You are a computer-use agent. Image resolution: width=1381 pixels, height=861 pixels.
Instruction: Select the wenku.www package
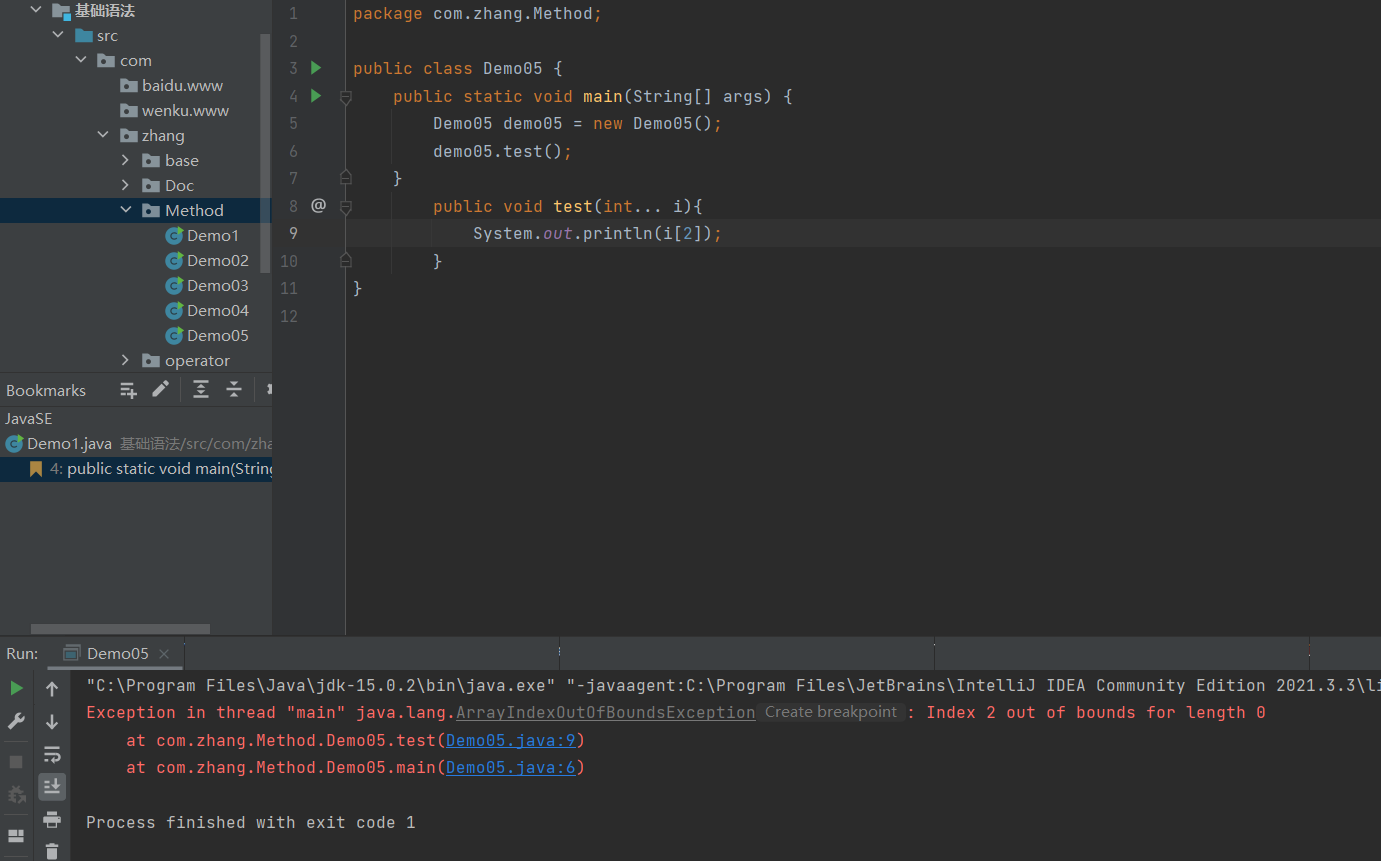click(x=185, y=110)
